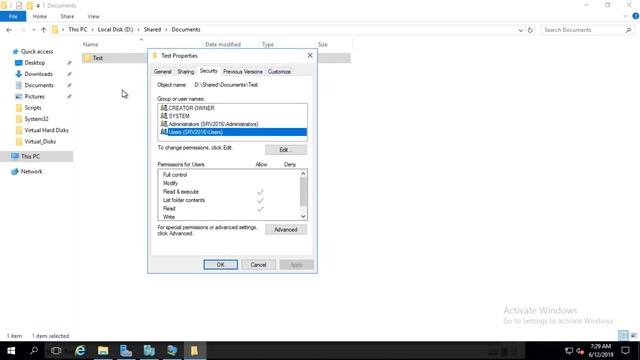Open Desktop in Quick access
The width and height of the screenshot is (640, 360).
[35, 63]
